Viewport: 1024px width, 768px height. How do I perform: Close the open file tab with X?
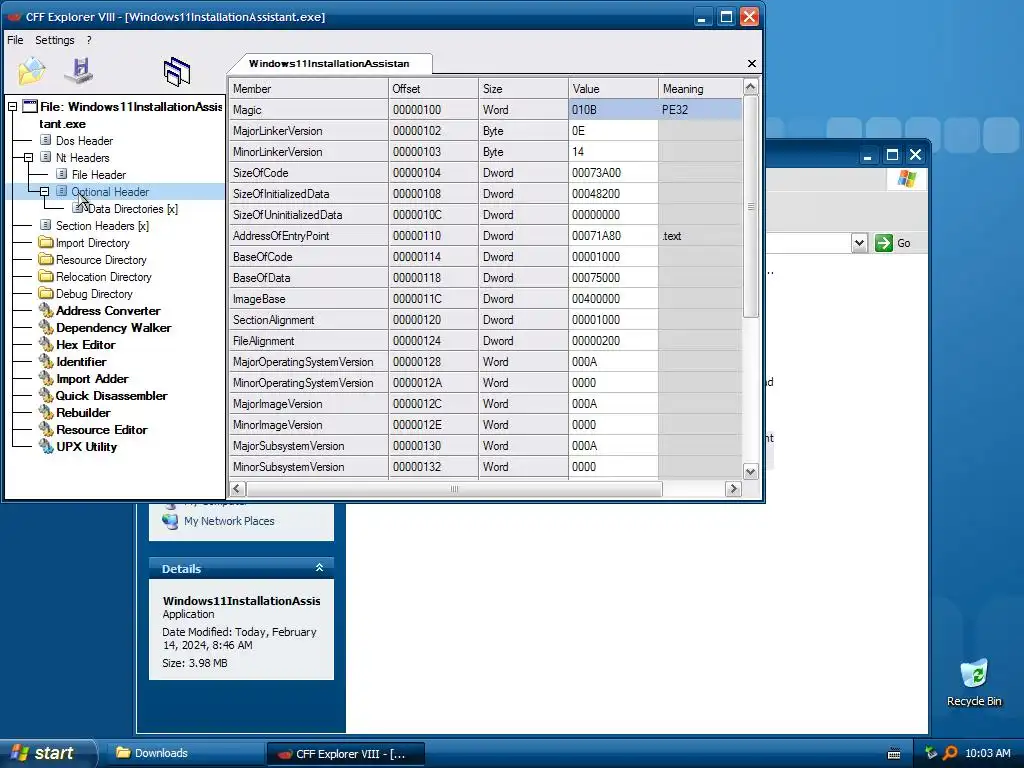[752, 63]
